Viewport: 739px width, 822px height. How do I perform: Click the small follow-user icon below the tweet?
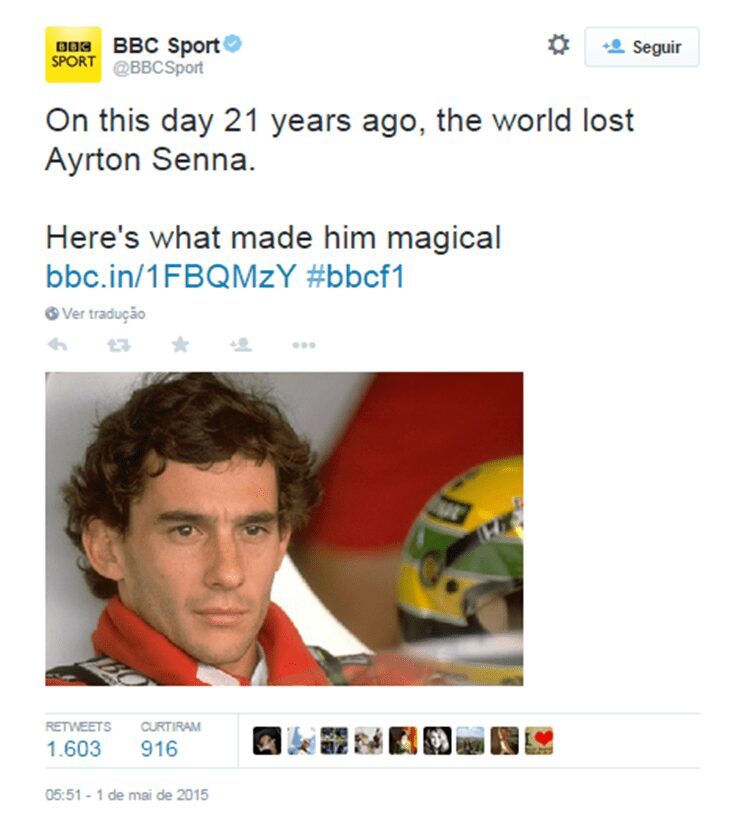240,345
